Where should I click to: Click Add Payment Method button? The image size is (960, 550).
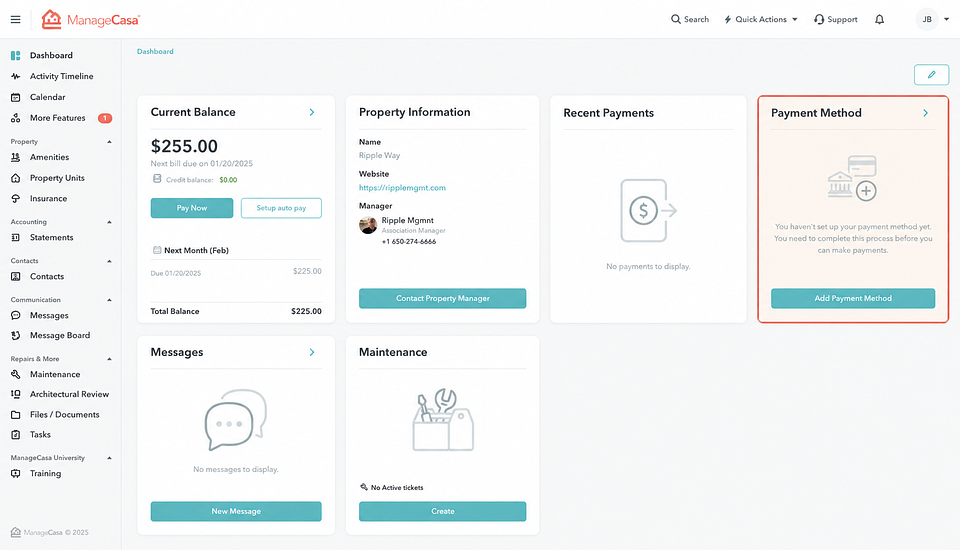pyautogui.click(x=853, y=298)
